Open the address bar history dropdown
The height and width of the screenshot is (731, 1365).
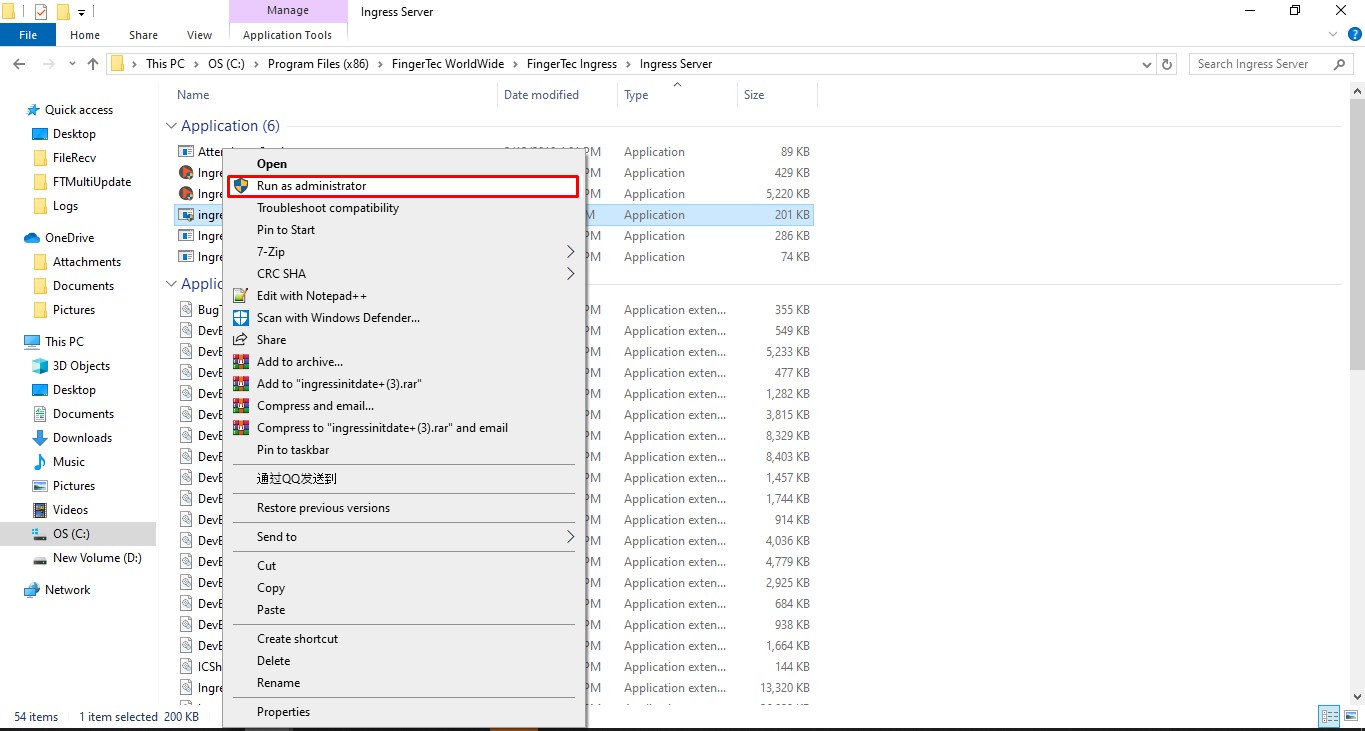(x=1146, y=64)
